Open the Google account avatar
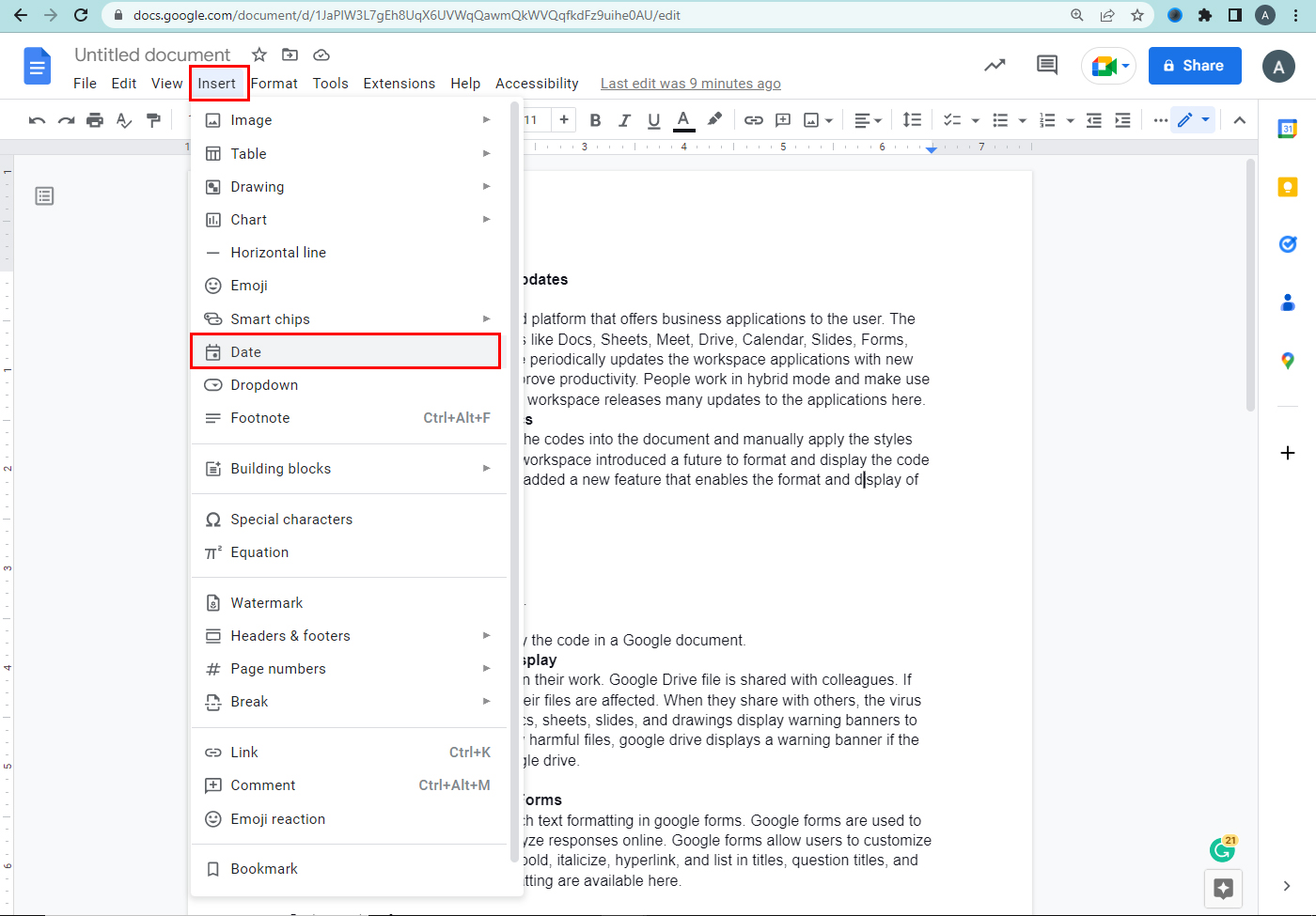The height and width of the screenshot is (916, 1316). 1278,67
